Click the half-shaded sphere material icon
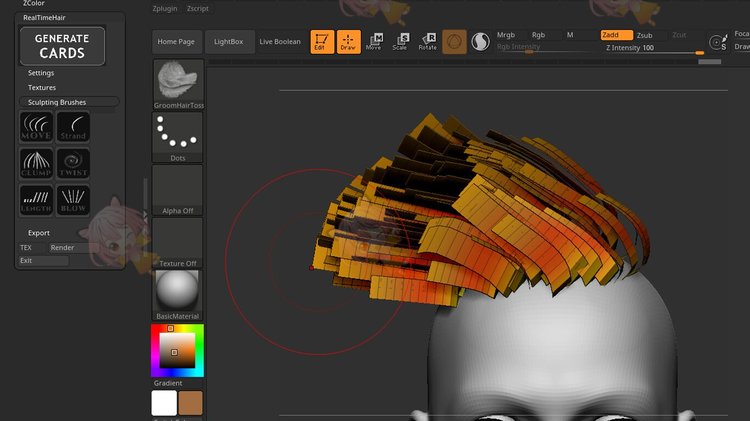The height and width of the screenshot is (421, 750). [480, 42]
